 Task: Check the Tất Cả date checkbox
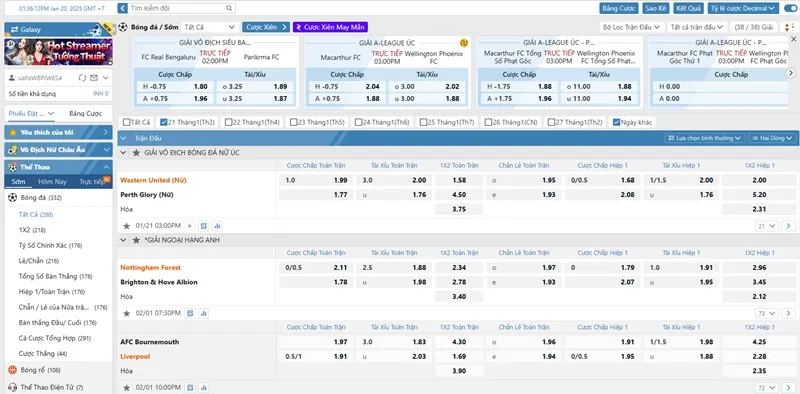[x=127, y=122]
